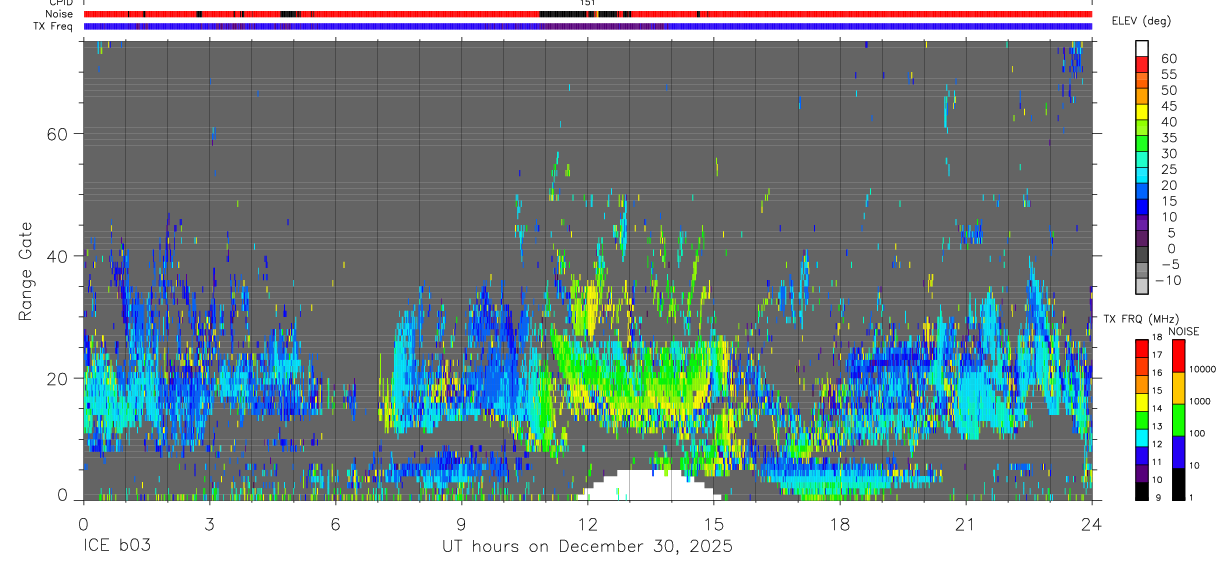Click the '18' label on TX FRQ legend

pos(1157,339)
